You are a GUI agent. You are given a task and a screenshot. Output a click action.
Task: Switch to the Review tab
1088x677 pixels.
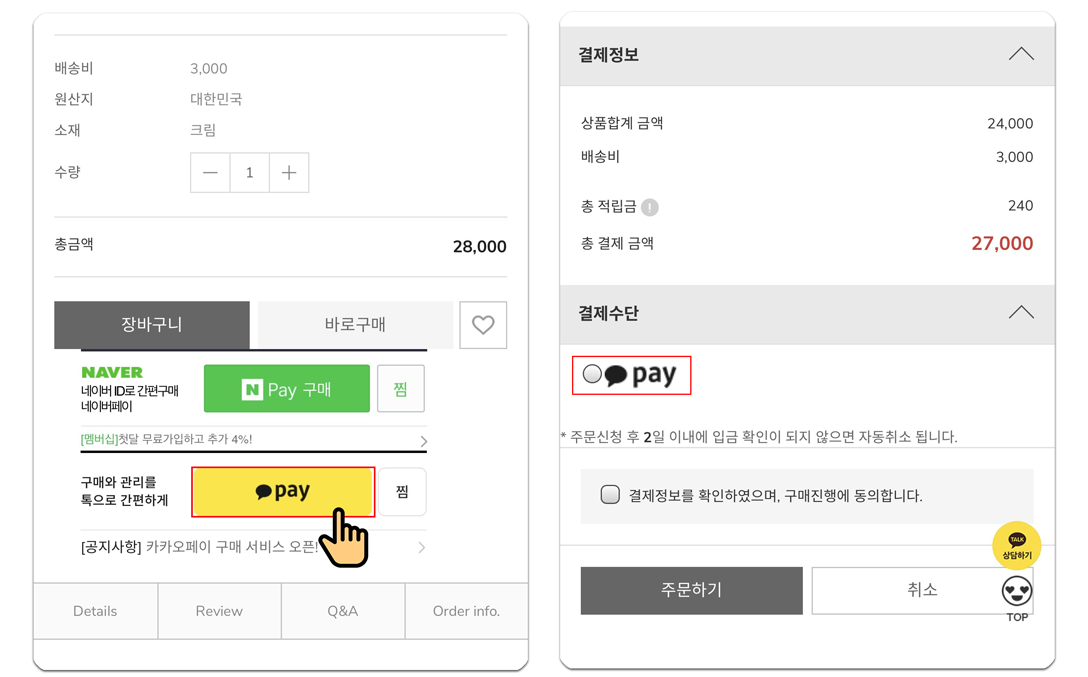pos(219,611)
